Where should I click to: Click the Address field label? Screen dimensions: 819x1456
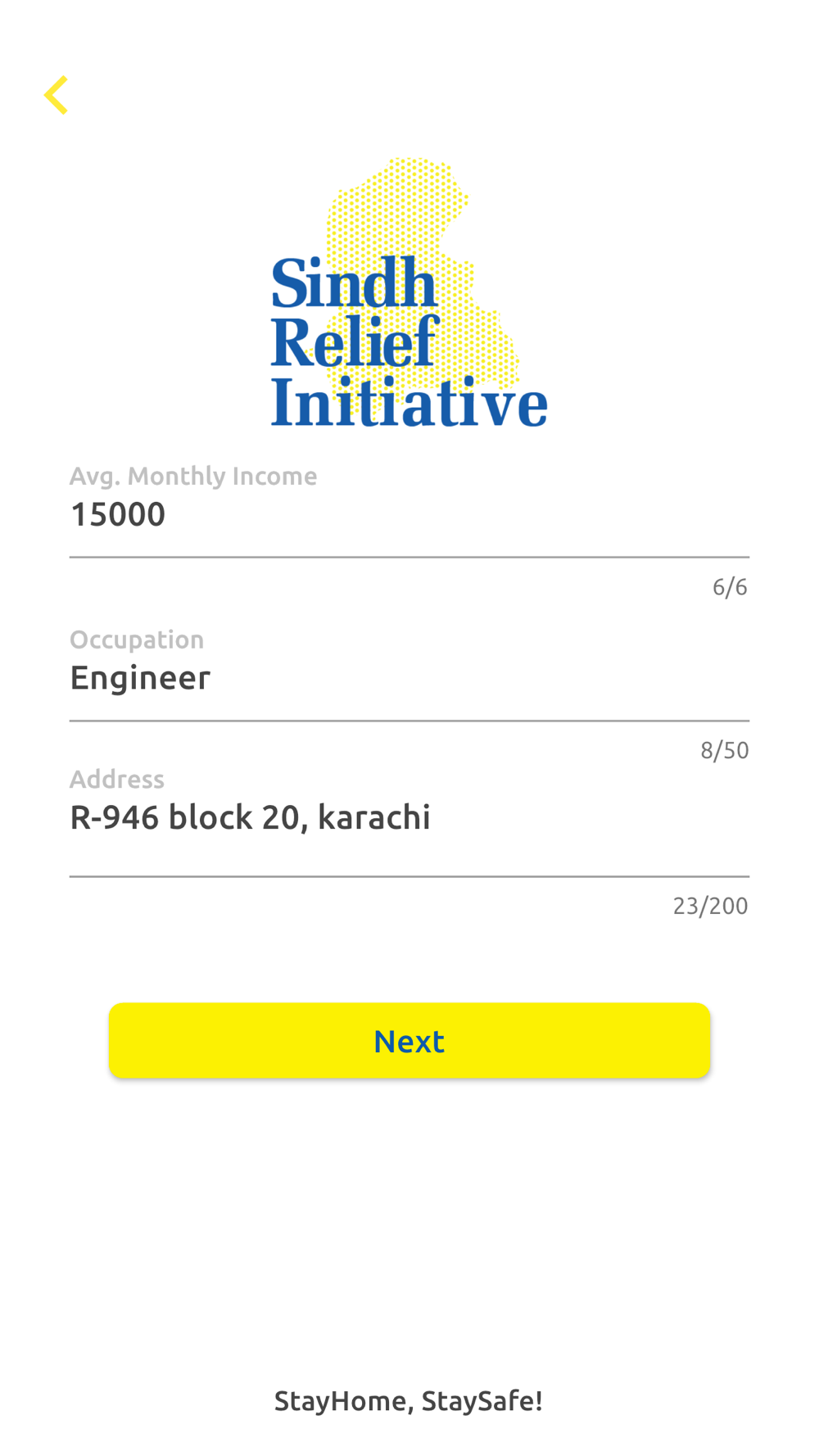pos(117,779)
